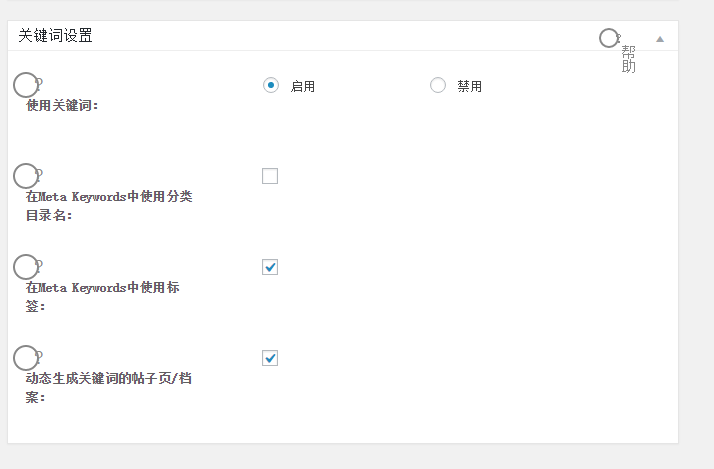Uncheck the 动态生成关键词的帖子页/档案 checkbox
The image size is (714, 469).
coord(270,357)
